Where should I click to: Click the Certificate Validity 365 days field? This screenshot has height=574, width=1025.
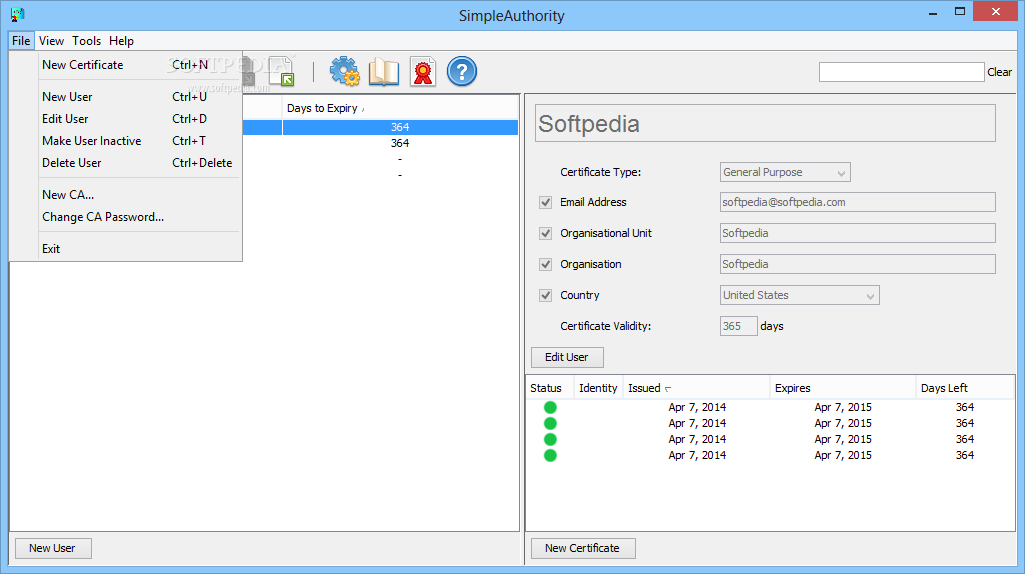coord(739,326)
